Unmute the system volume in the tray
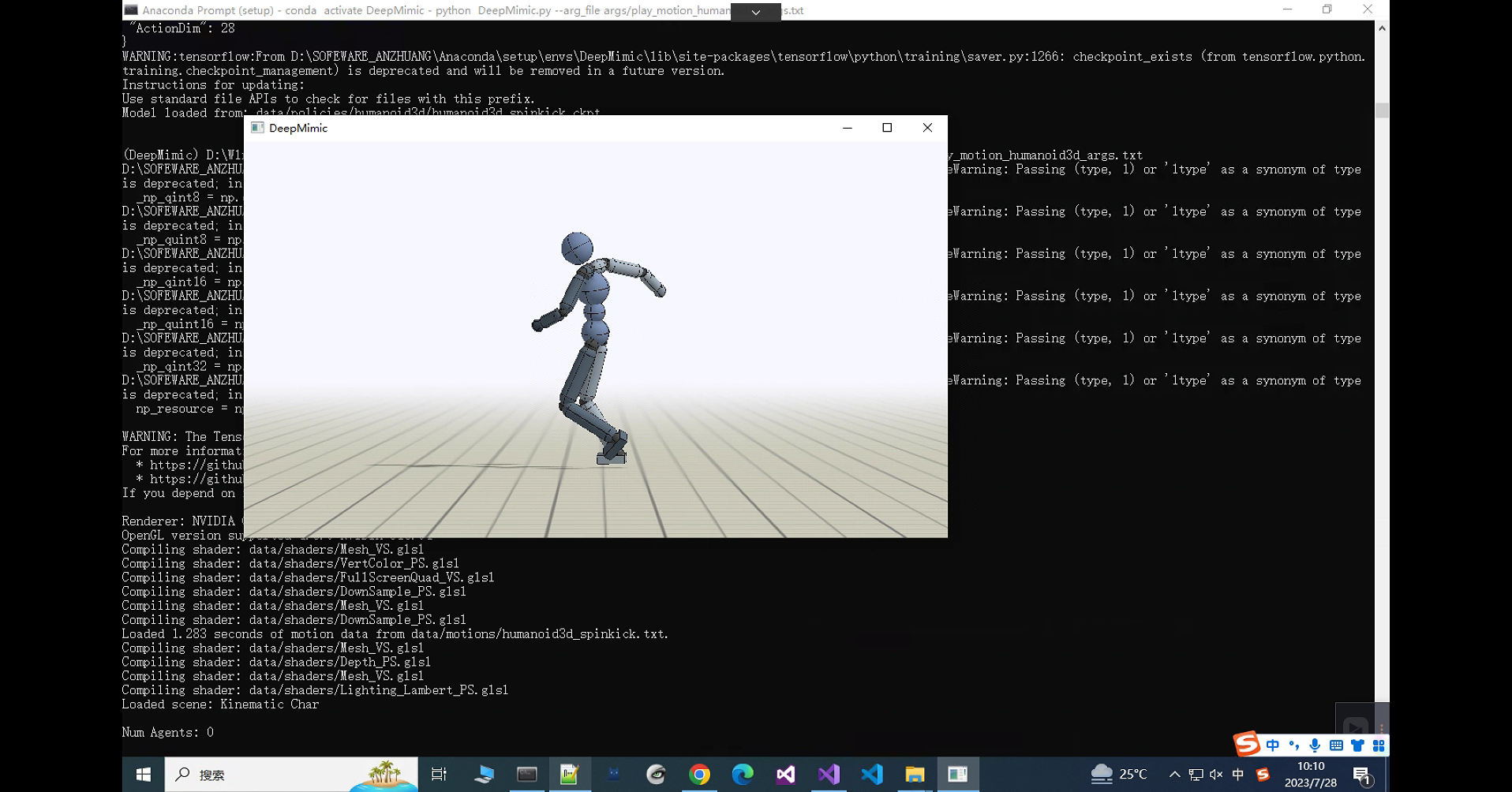1512x792 pixels. pos(1215,774)
